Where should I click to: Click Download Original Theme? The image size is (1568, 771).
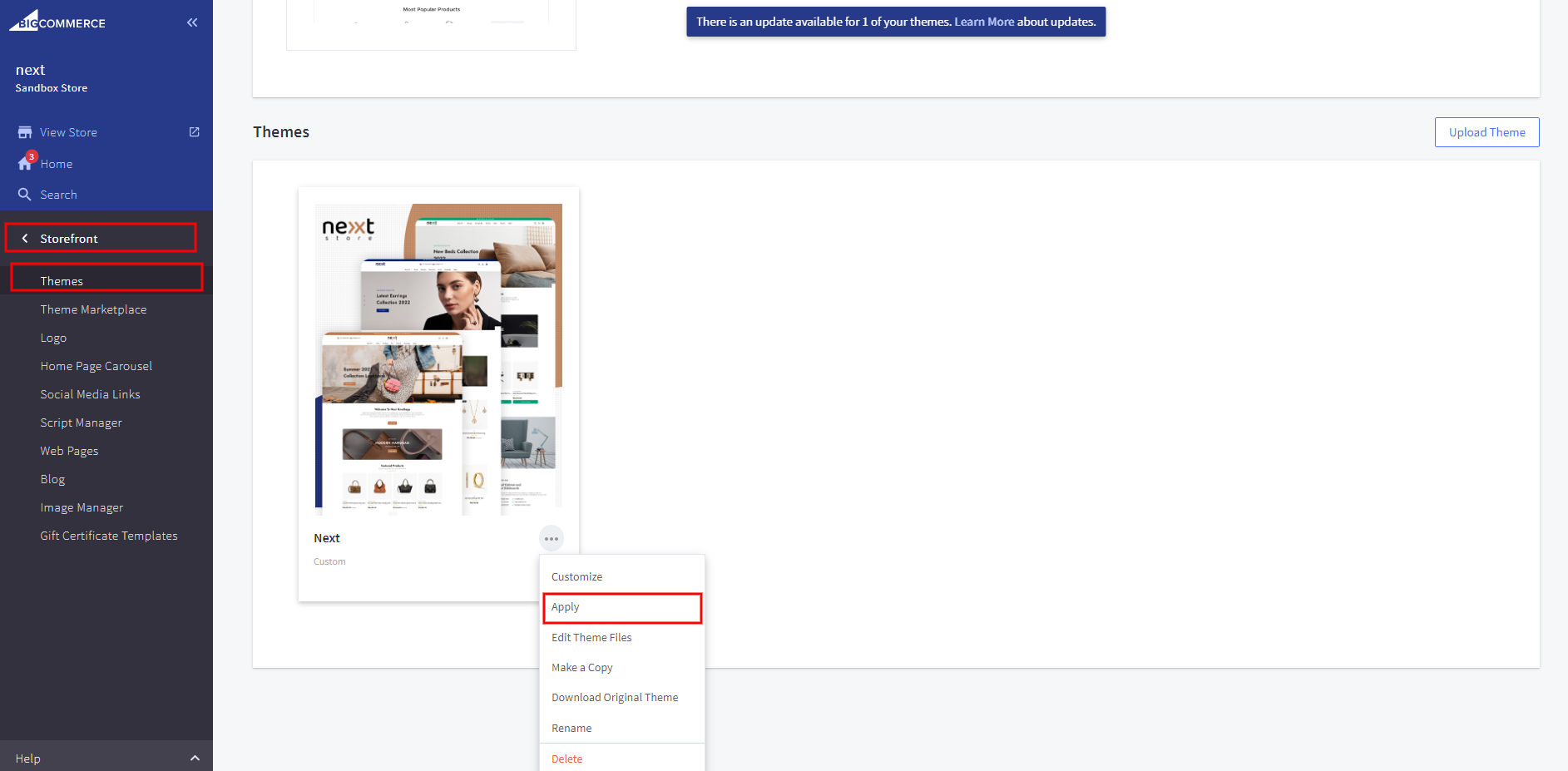(x=615, y=698)
